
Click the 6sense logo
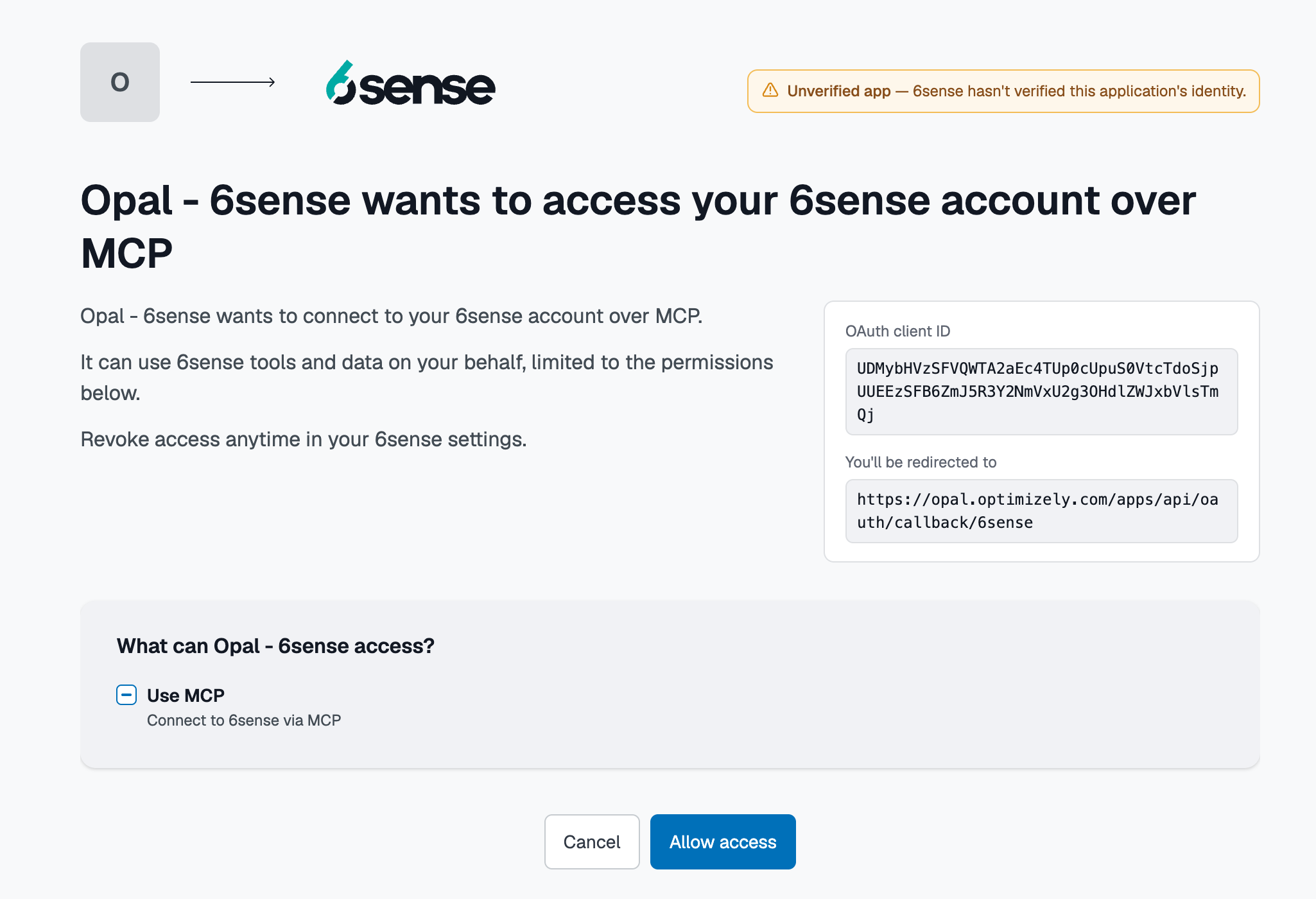pyautogui.click(x=411, y=83)
